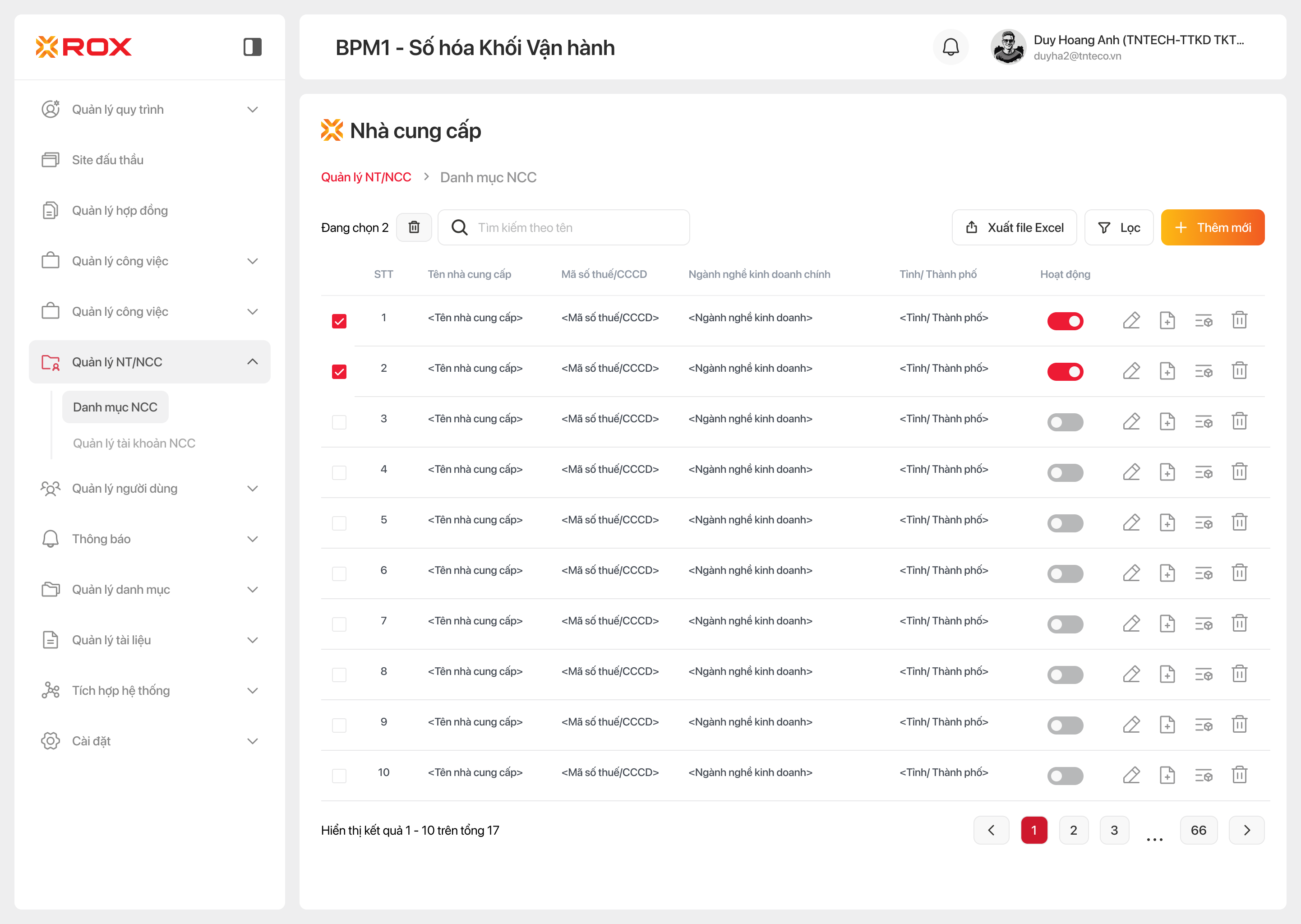Click the notification bell icon in header

[950, 47]
